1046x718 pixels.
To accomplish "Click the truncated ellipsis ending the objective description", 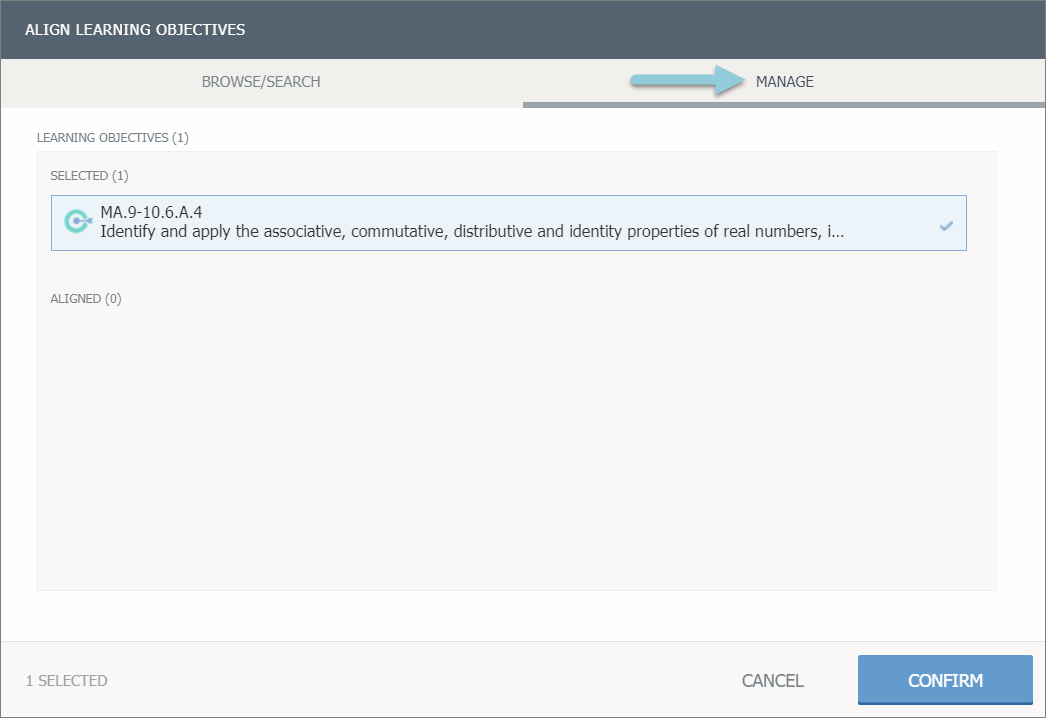I will pyautogui.click(x=838, y=231).
